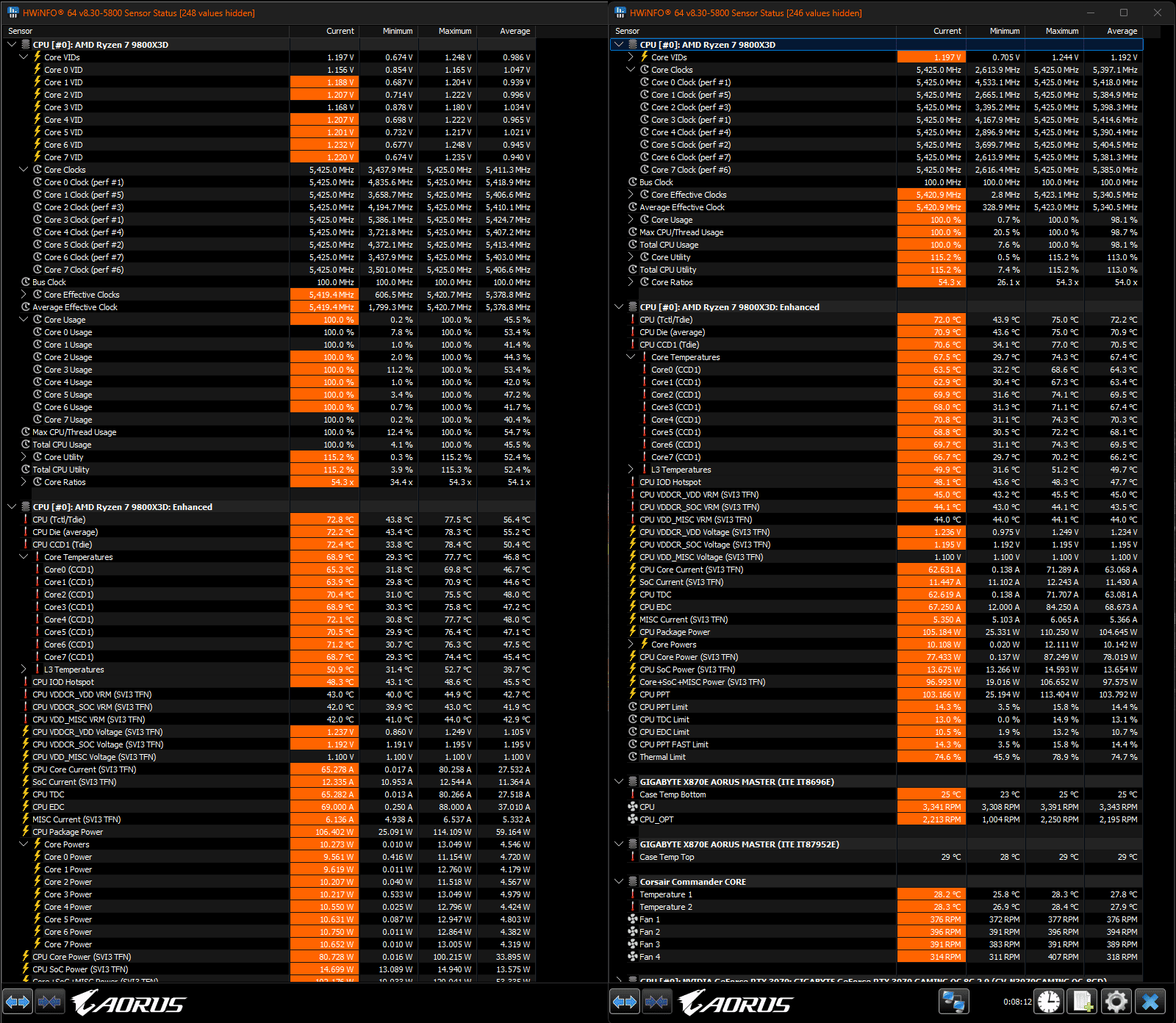
Task: Click the chip icon beside GIGABYTE ITE IT8696E header
Action: click(632, 782)
